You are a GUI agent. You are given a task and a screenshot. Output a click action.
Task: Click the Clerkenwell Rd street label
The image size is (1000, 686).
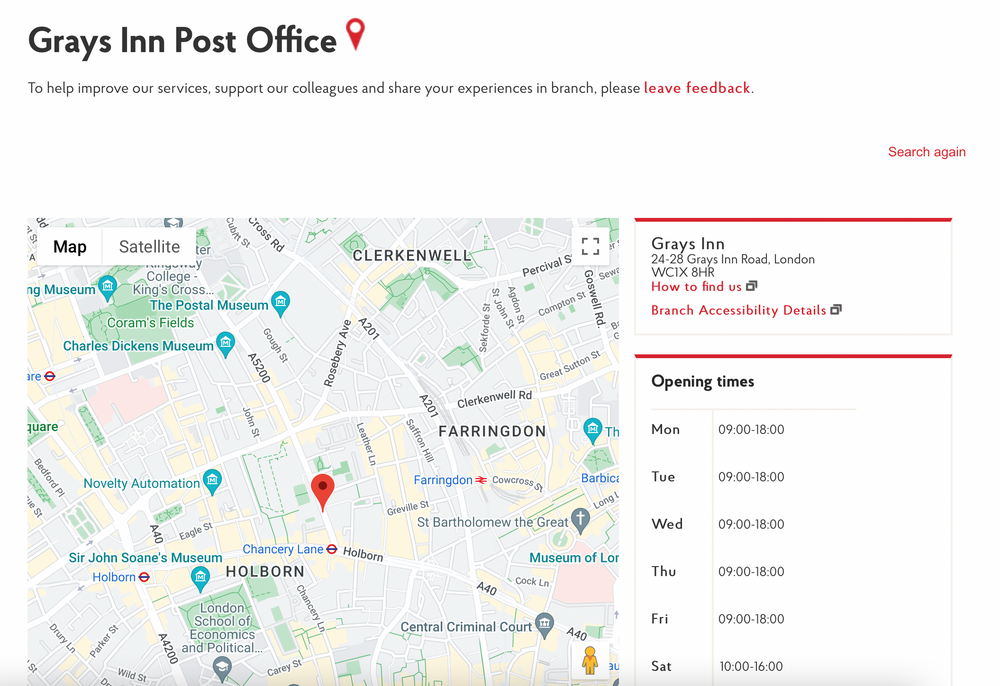point(494,399)
